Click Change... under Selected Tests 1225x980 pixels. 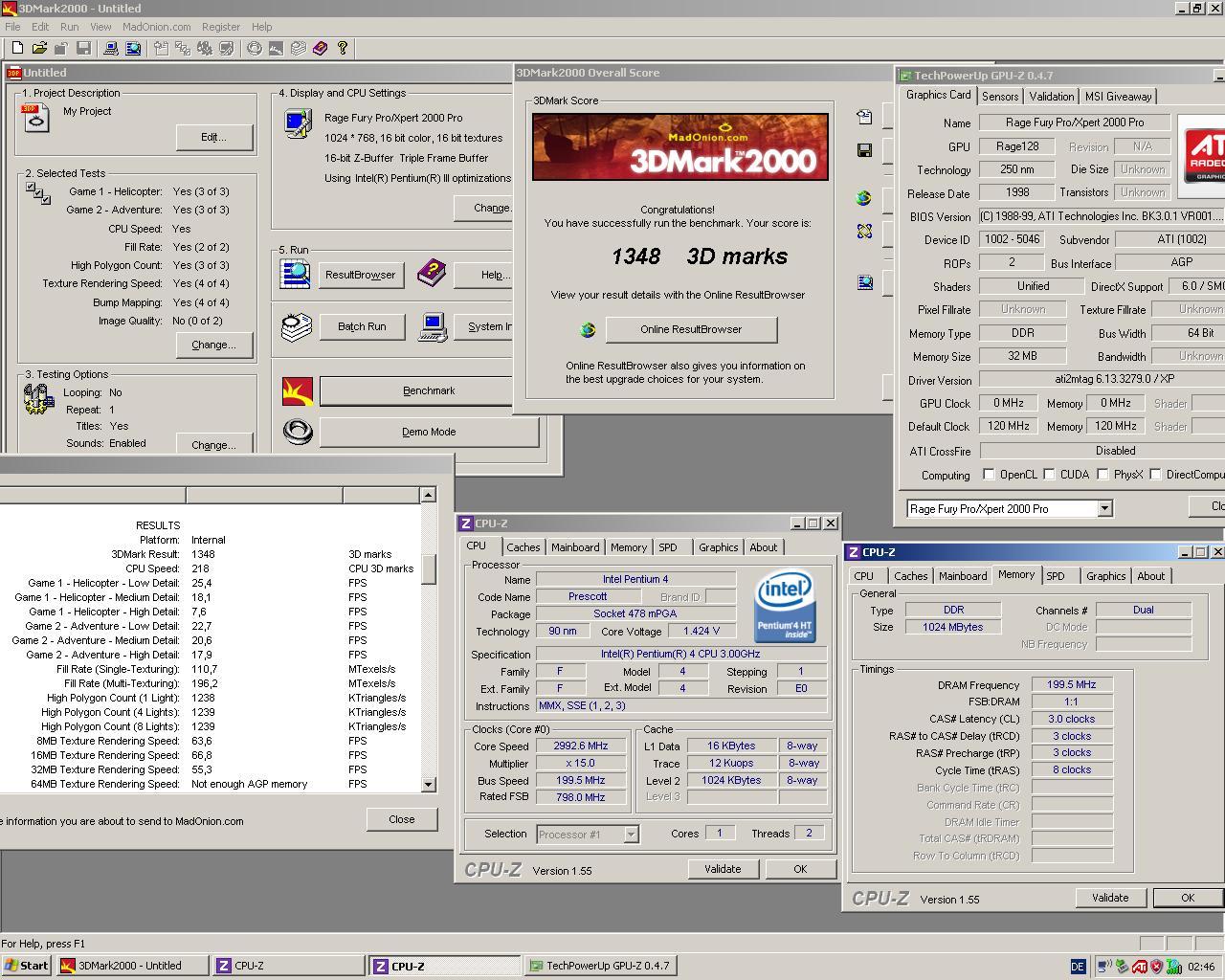click(x=213, y=345)
